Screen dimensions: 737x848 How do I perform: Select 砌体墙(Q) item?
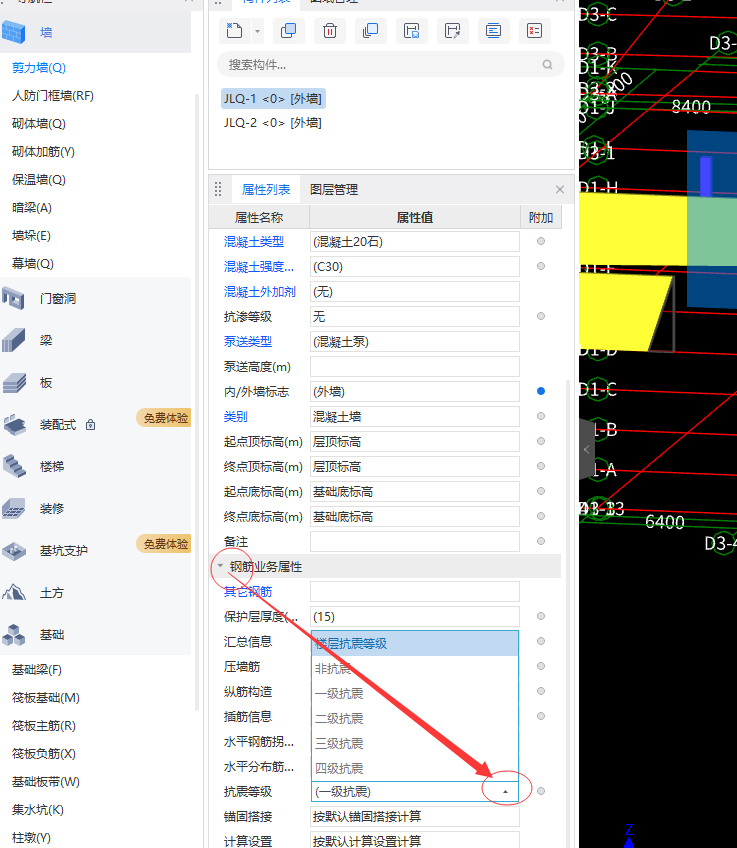tap(39, 124)
